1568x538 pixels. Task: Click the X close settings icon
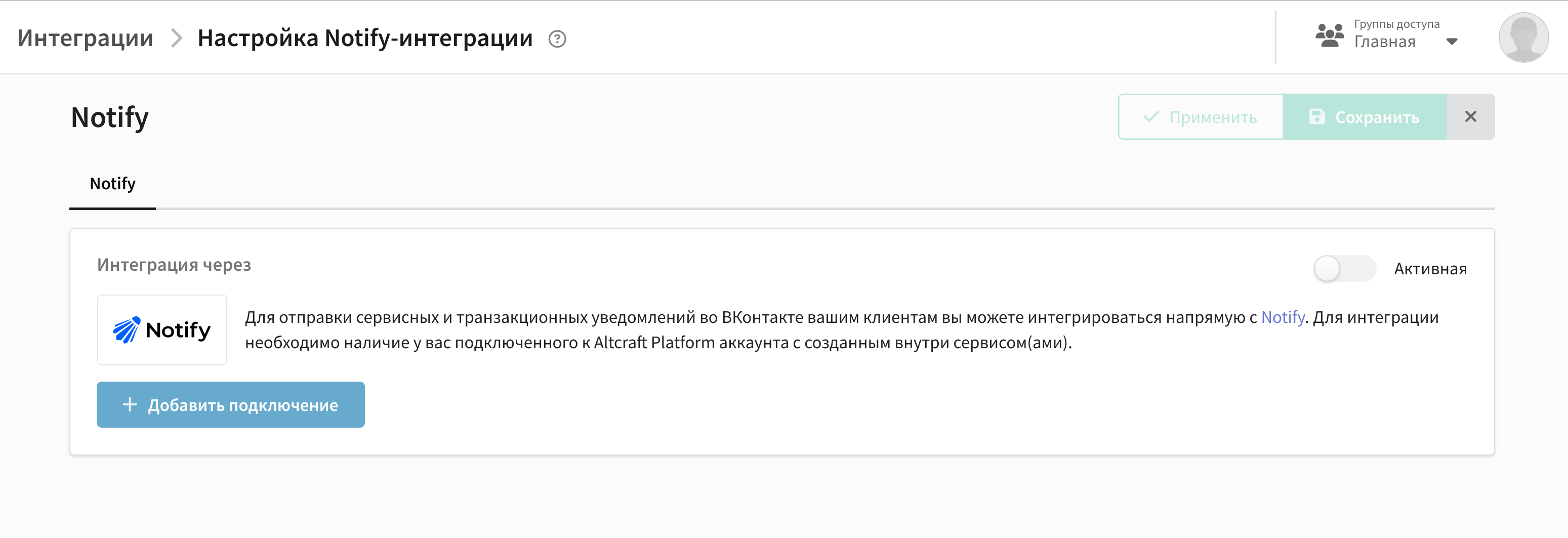1470,117
